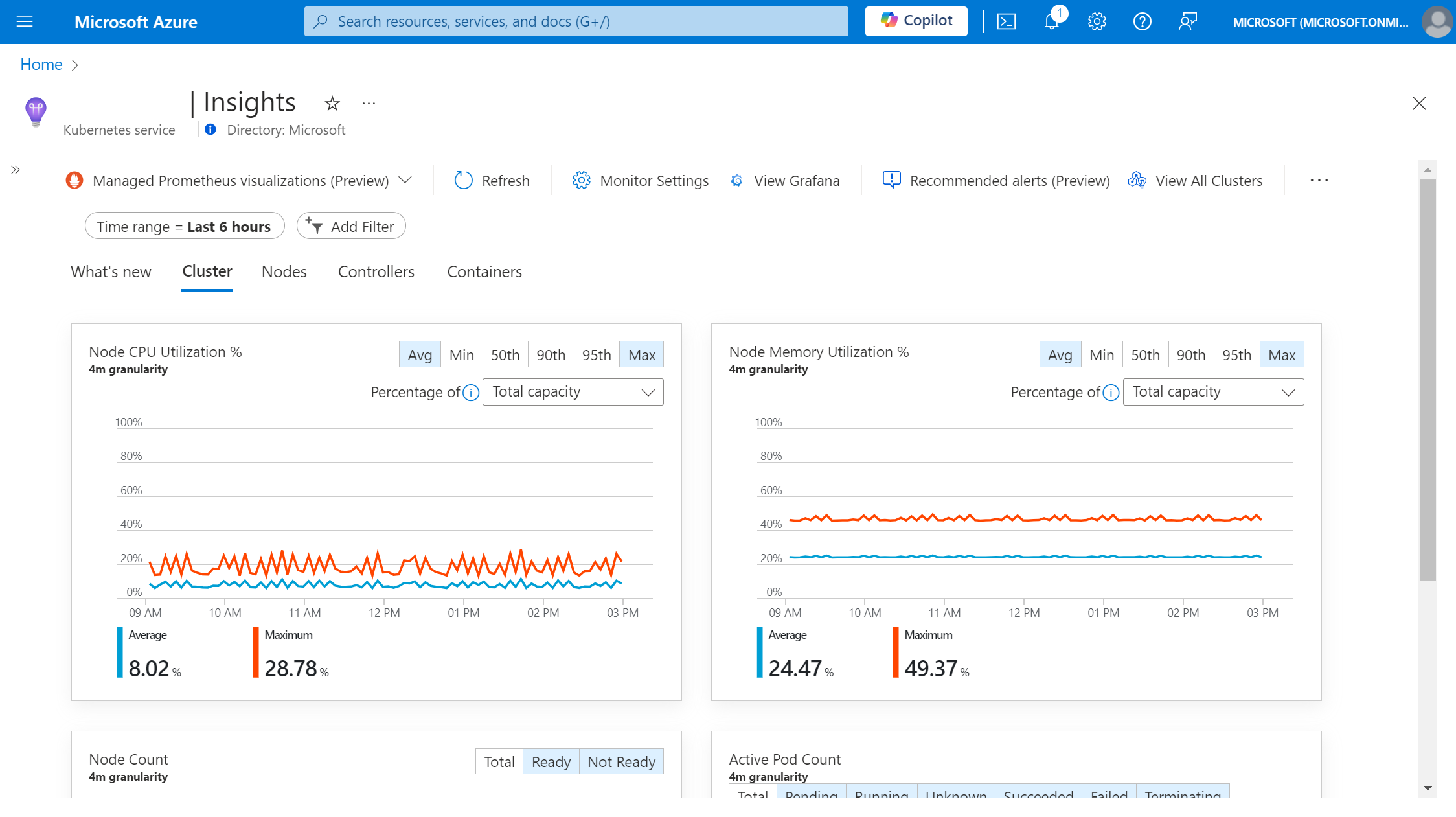
Task: Expand the Percentage of Total capacity dropdown
Action: pos(572,391)
